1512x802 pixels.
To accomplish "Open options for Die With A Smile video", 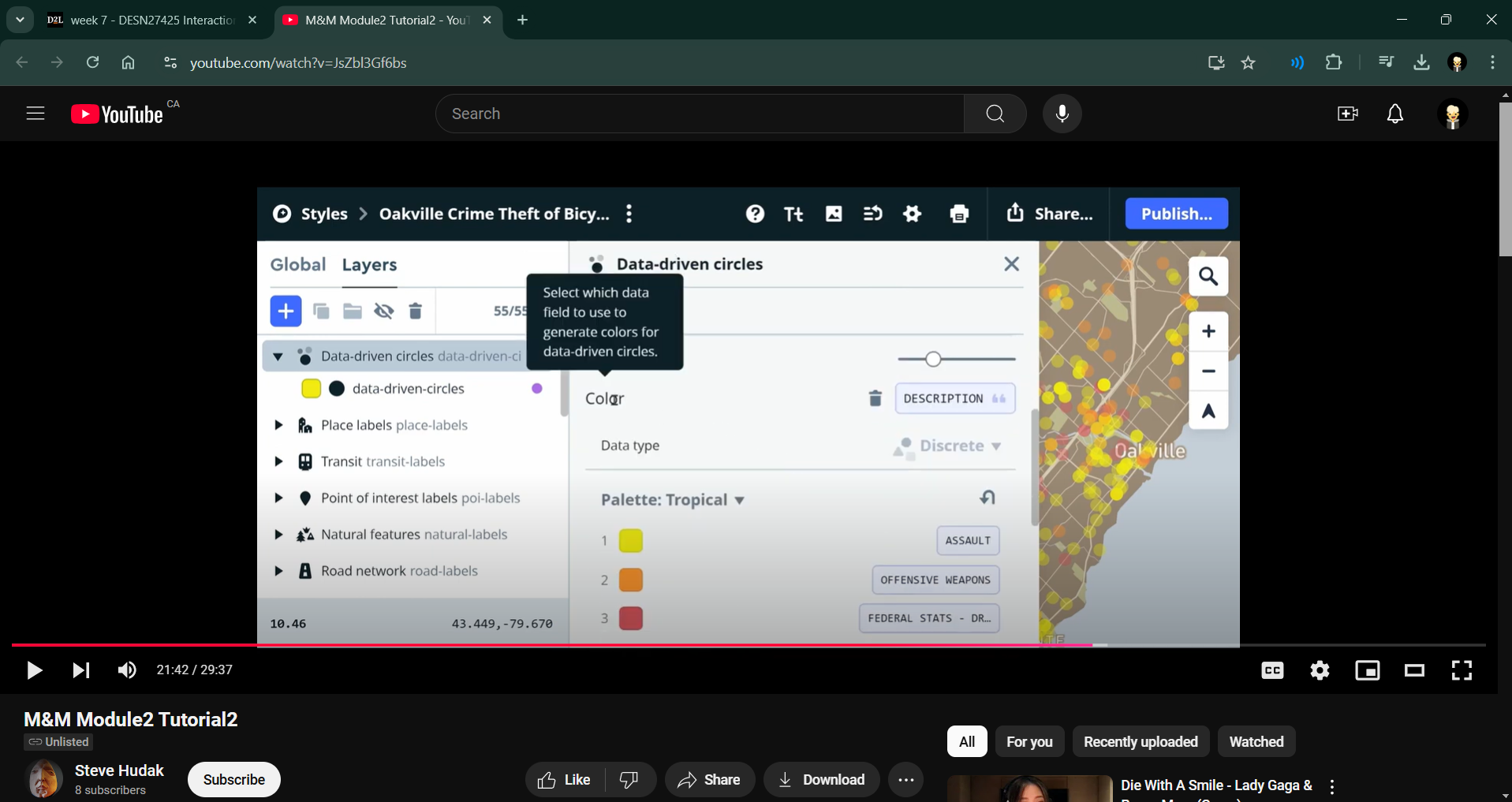I will [x=1331, y=786].
